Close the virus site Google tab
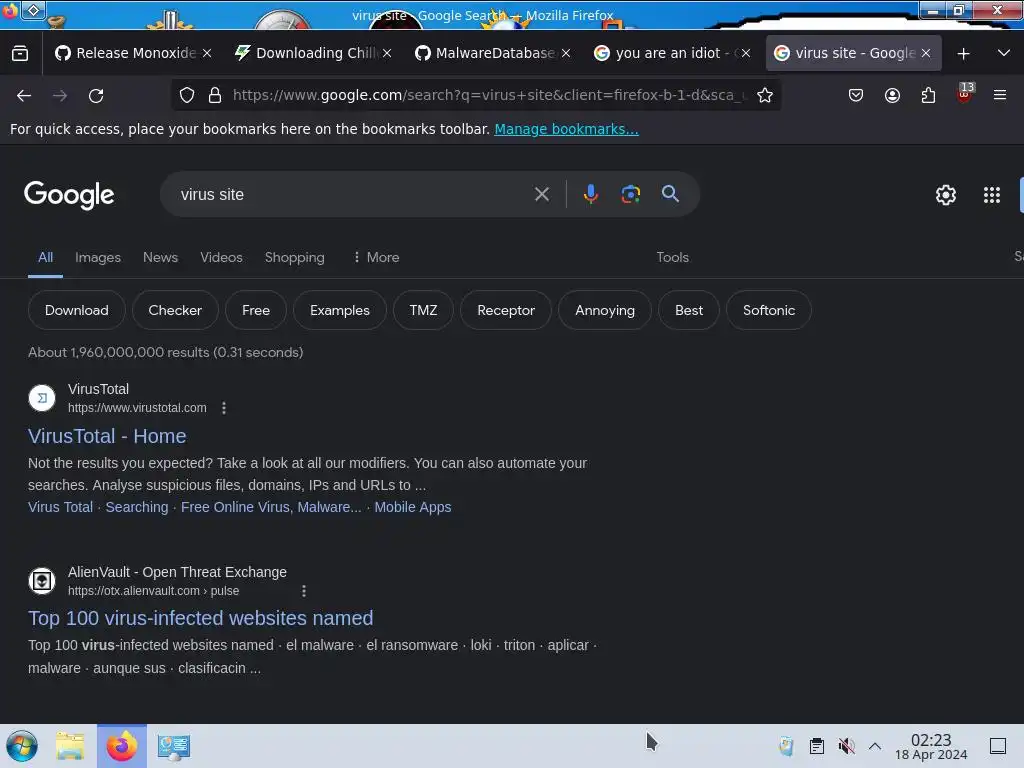 pos(926,54)
